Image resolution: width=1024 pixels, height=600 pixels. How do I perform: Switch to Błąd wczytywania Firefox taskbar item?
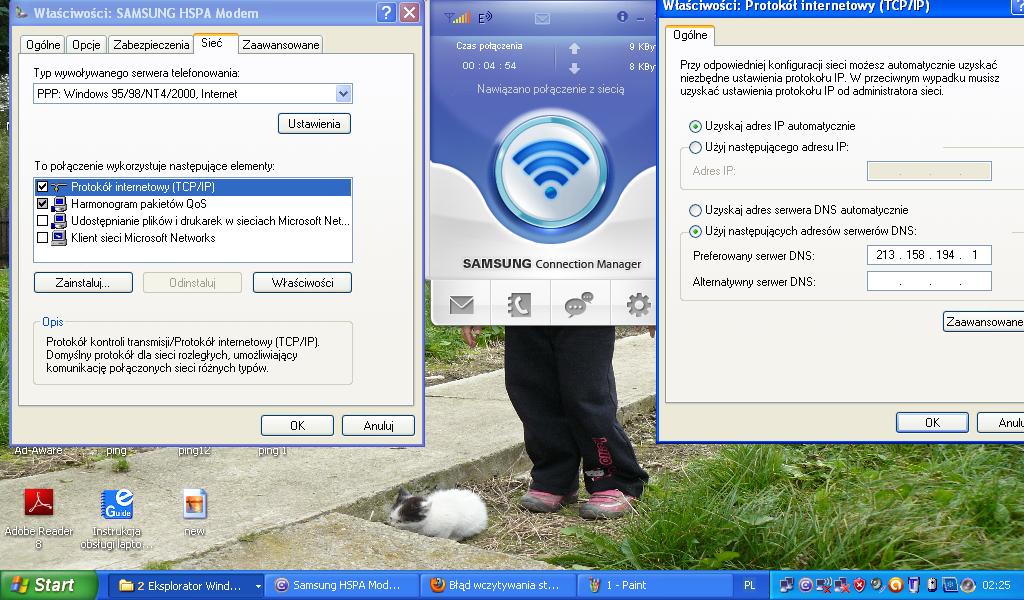click(x=498, y=586)
